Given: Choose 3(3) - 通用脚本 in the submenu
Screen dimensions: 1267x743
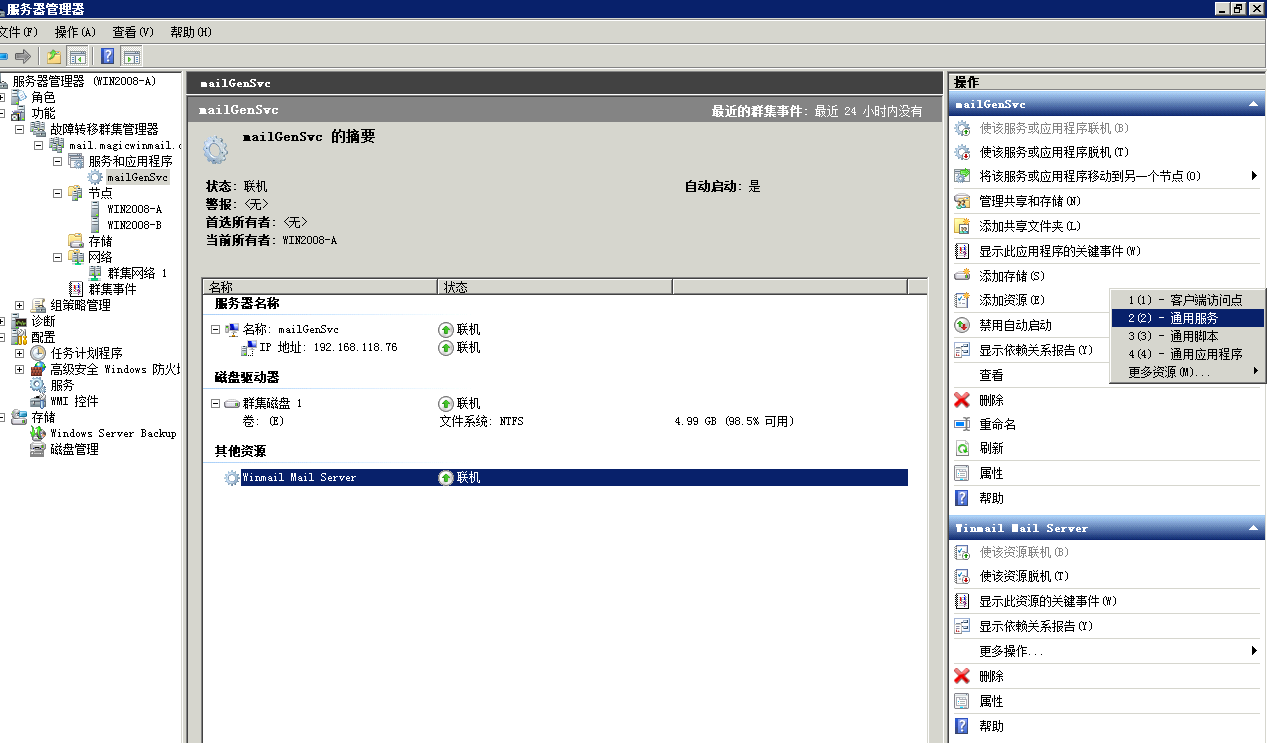Looking at the screenshot, I should click(1187, 336).
